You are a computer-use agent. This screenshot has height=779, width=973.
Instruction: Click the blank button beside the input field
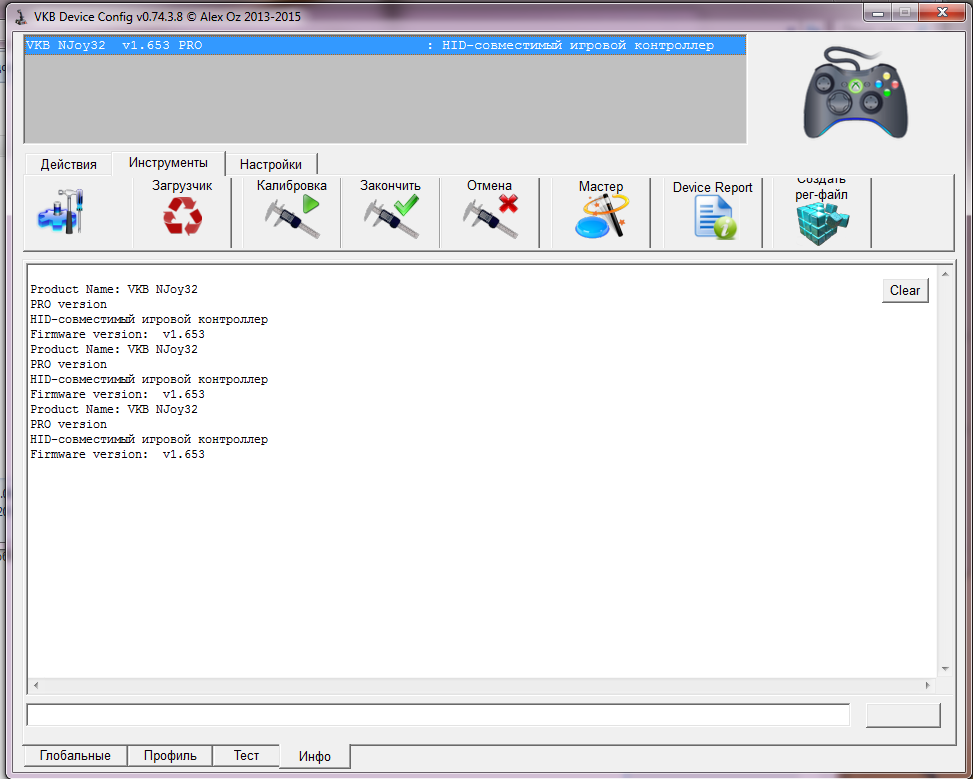click(903, 715)
